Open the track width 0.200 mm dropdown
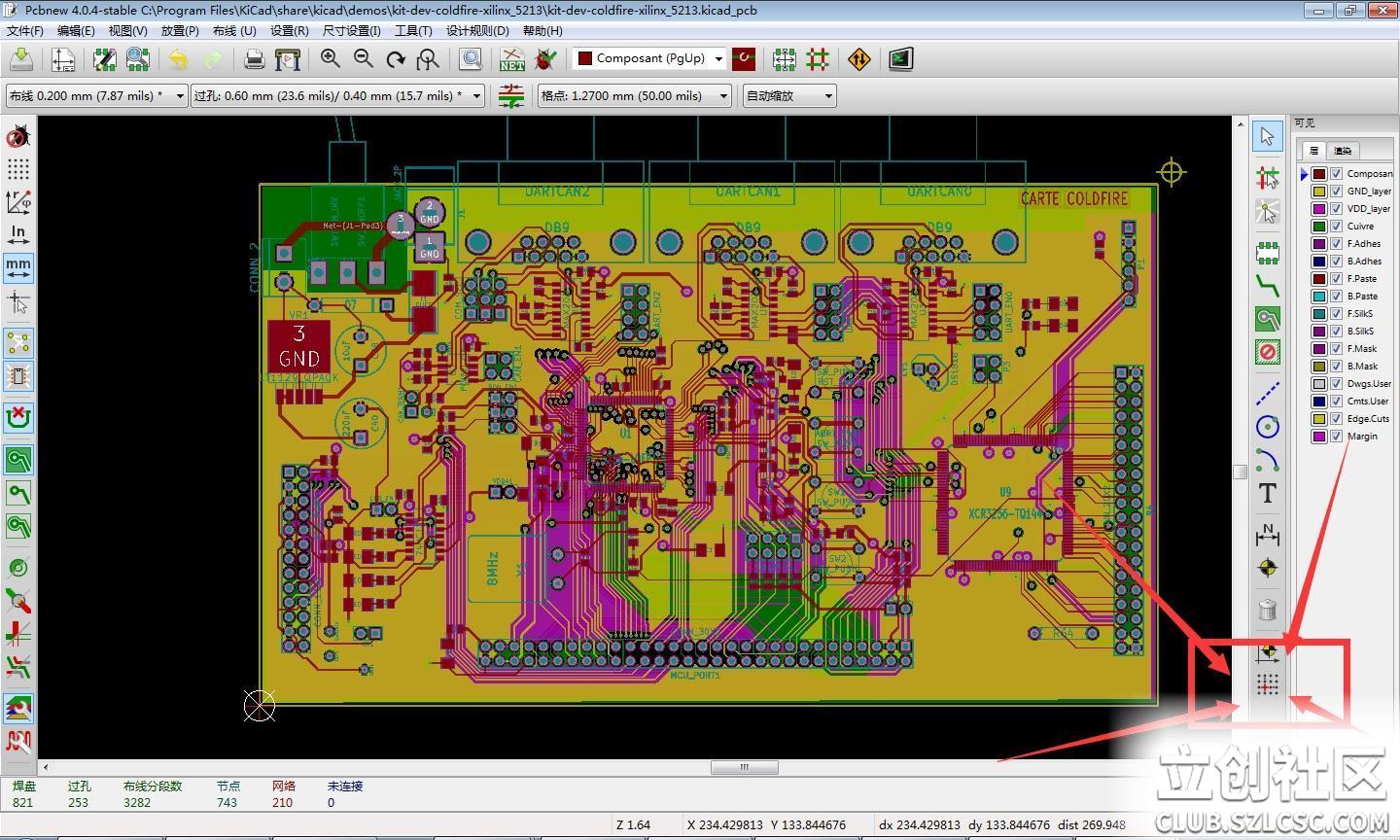 coord(96,95)
